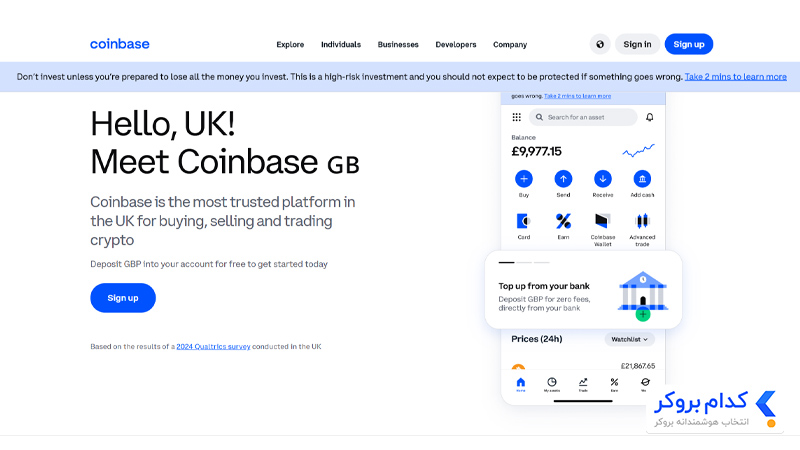Click the notification bell icon

[x=649, y=117]
